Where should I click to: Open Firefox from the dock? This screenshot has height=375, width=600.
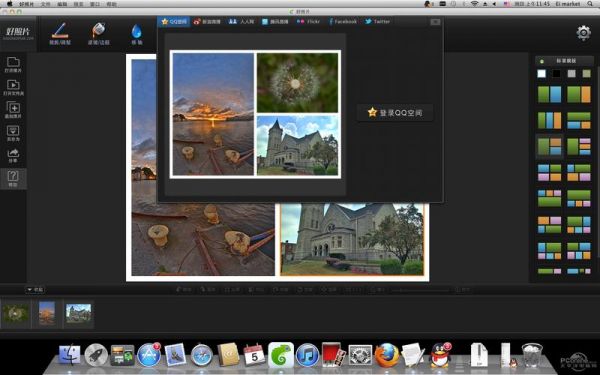pos(386,355)
